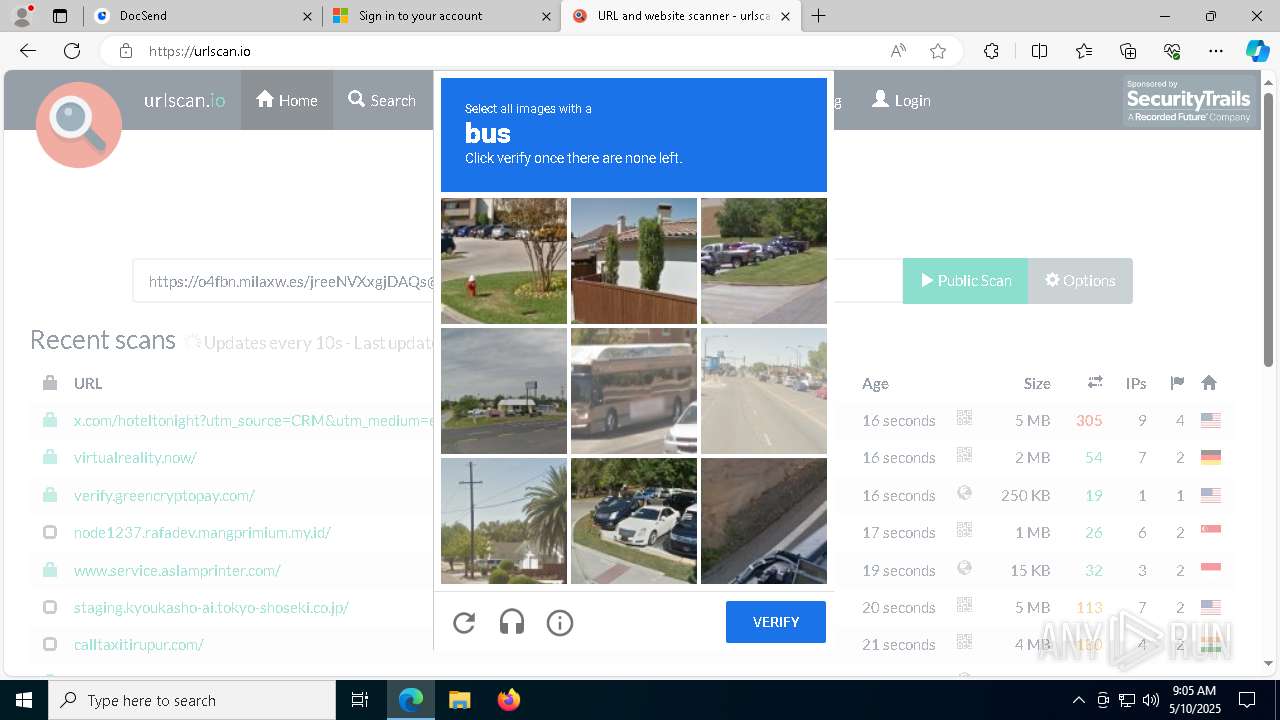Open verify.greencryptopay.com/ scan result

[164, 495]
